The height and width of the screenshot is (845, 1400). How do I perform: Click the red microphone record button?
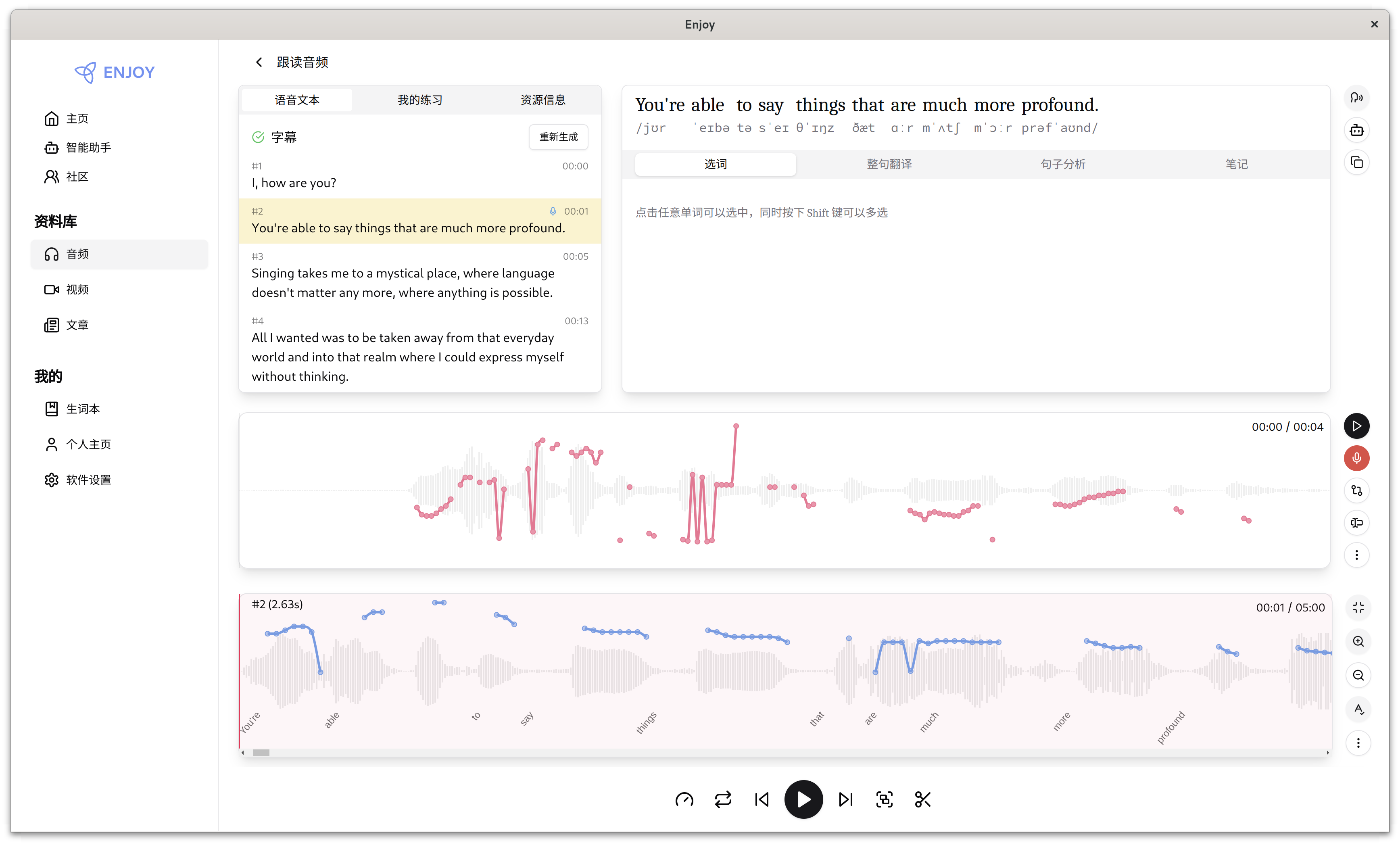[x=1356, y=458]
